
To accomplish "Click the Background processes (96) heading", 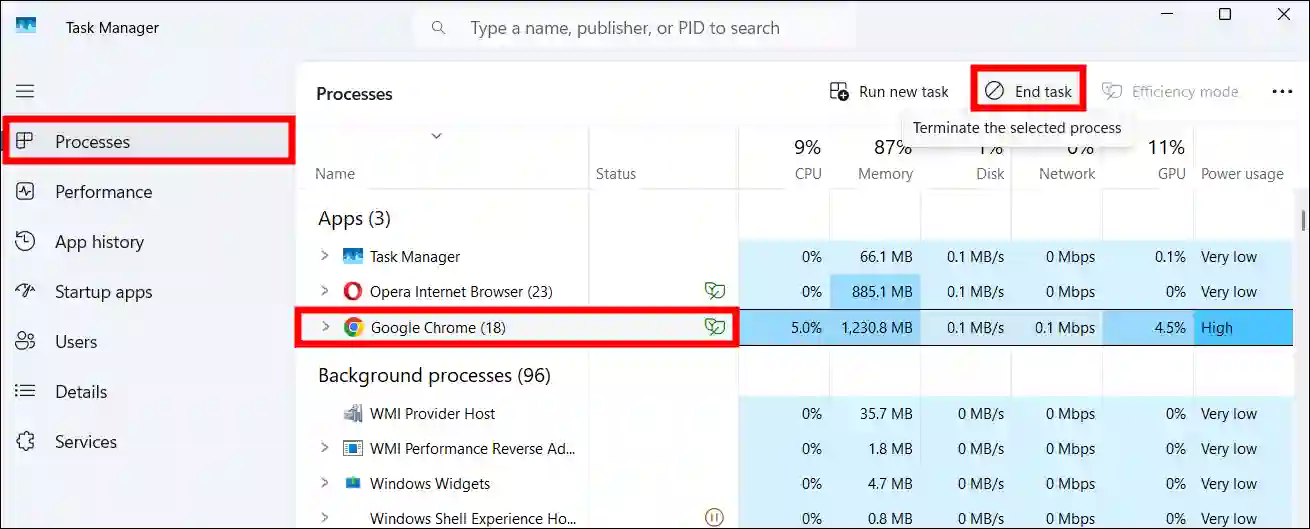I will click(434, 375).
